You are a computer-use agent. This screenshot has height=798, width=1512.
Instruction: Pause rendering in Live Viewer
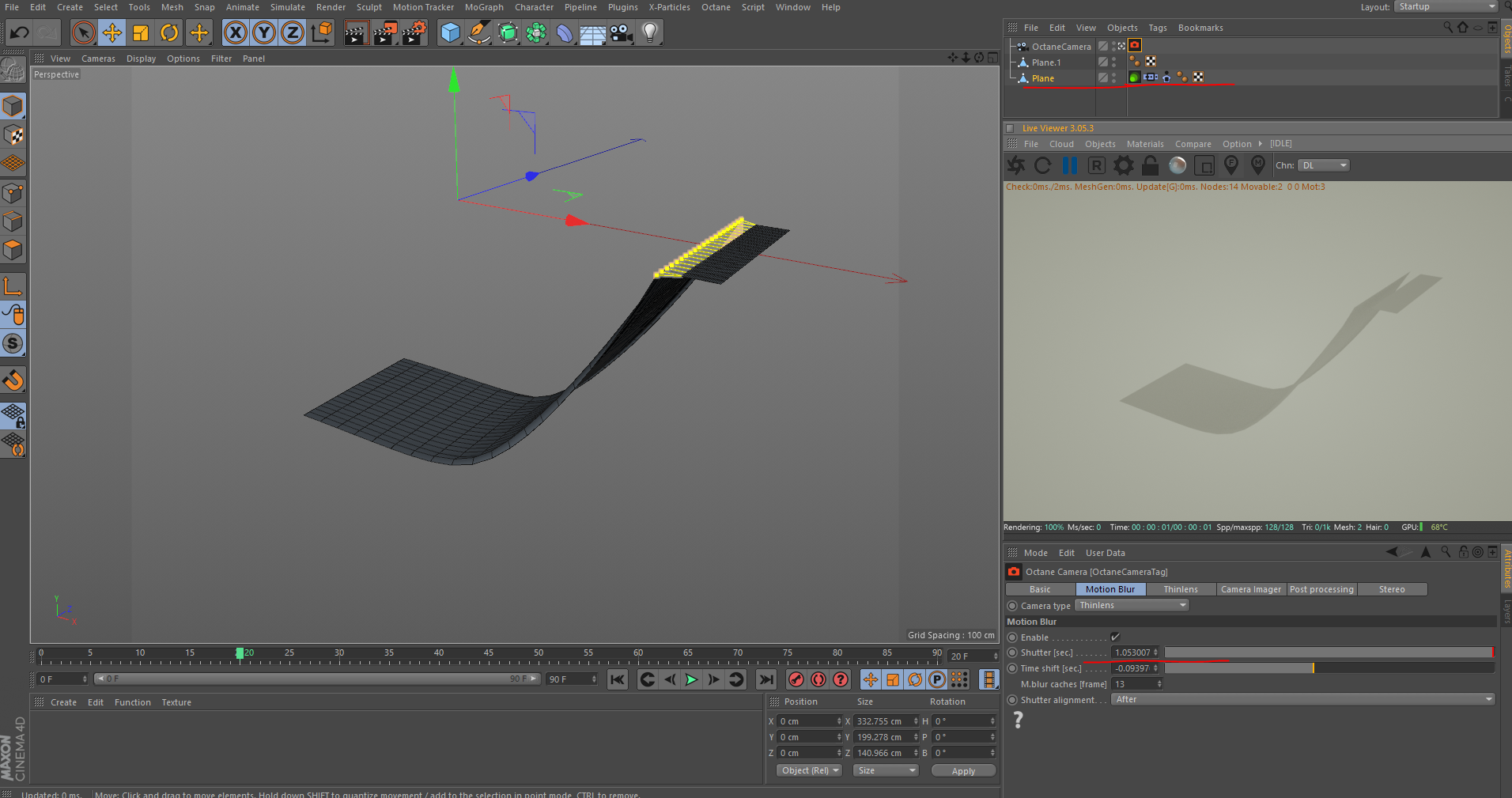(1069, 165)
